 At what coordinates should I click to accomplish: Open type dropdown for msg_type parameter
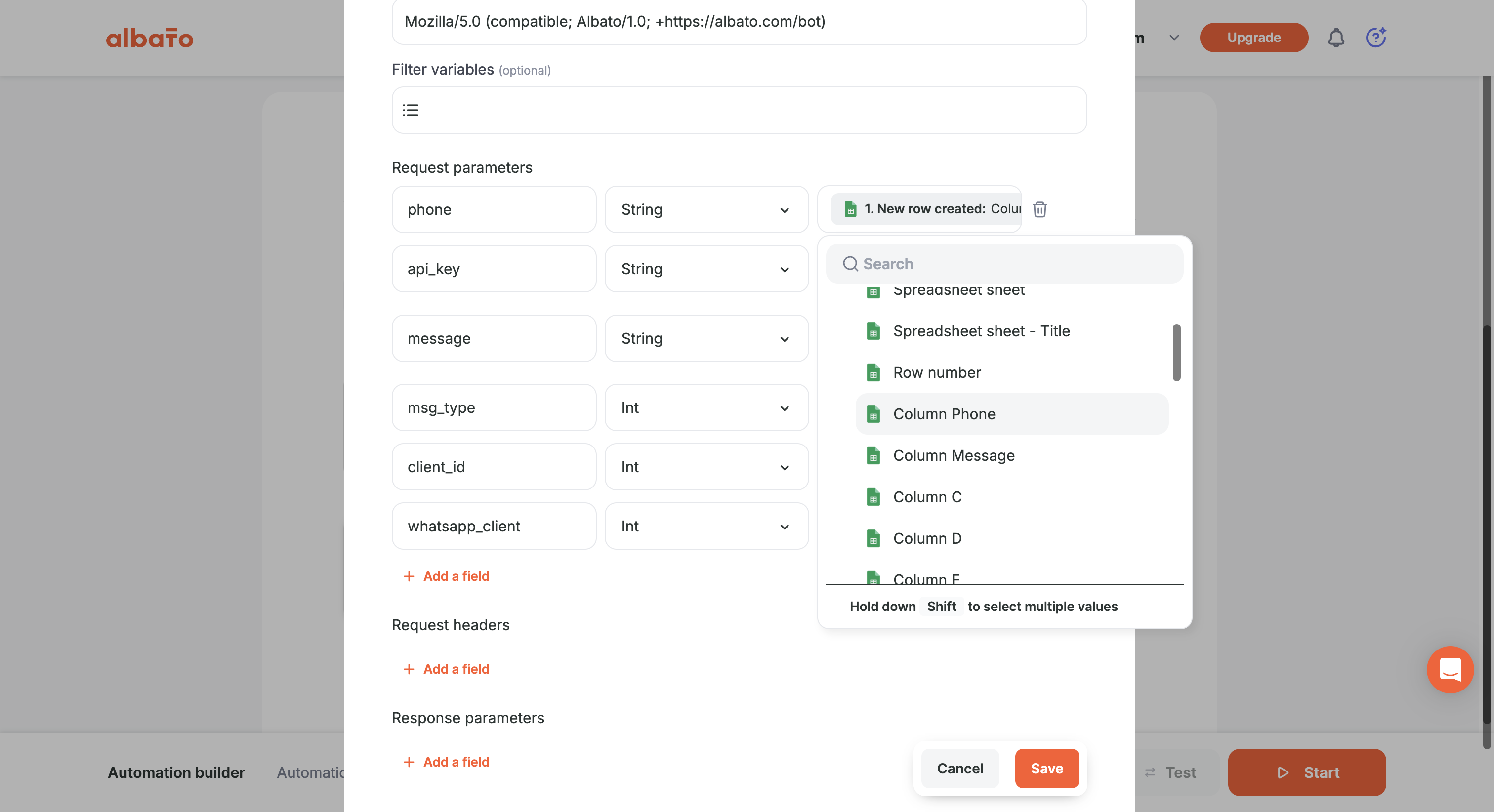(706, 407)
